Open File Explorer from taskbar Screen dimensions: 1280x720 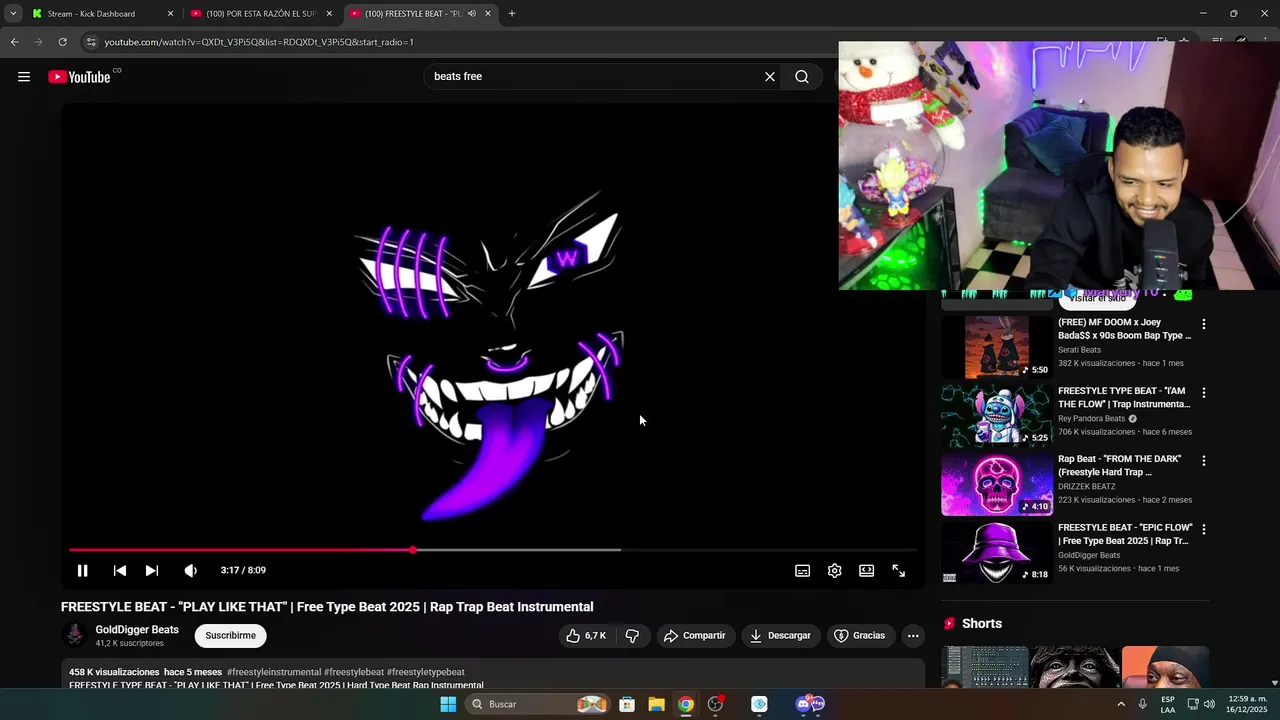pos(656,704)
